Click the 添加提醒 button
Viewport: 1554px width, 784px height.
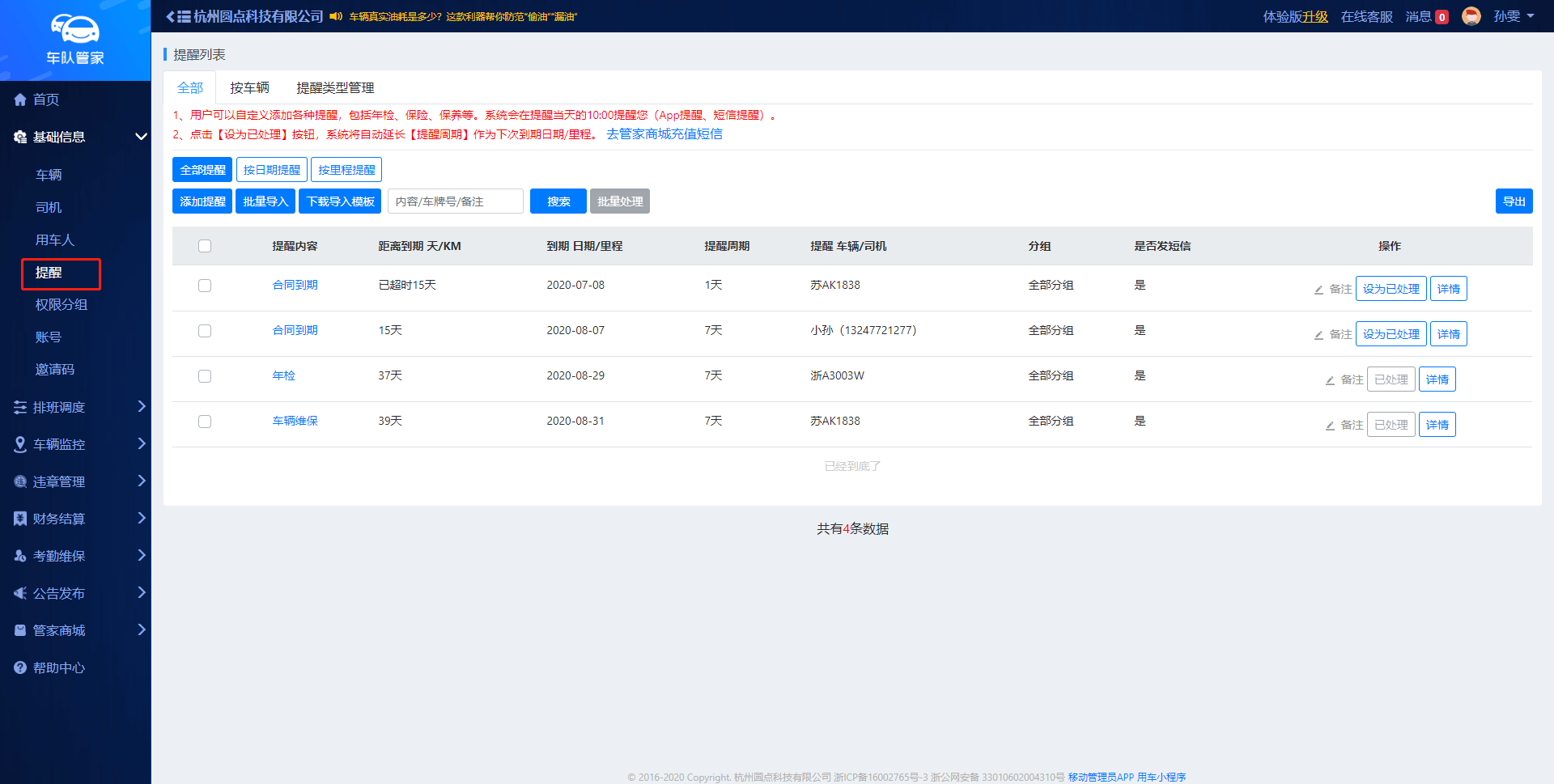point(202,201)
